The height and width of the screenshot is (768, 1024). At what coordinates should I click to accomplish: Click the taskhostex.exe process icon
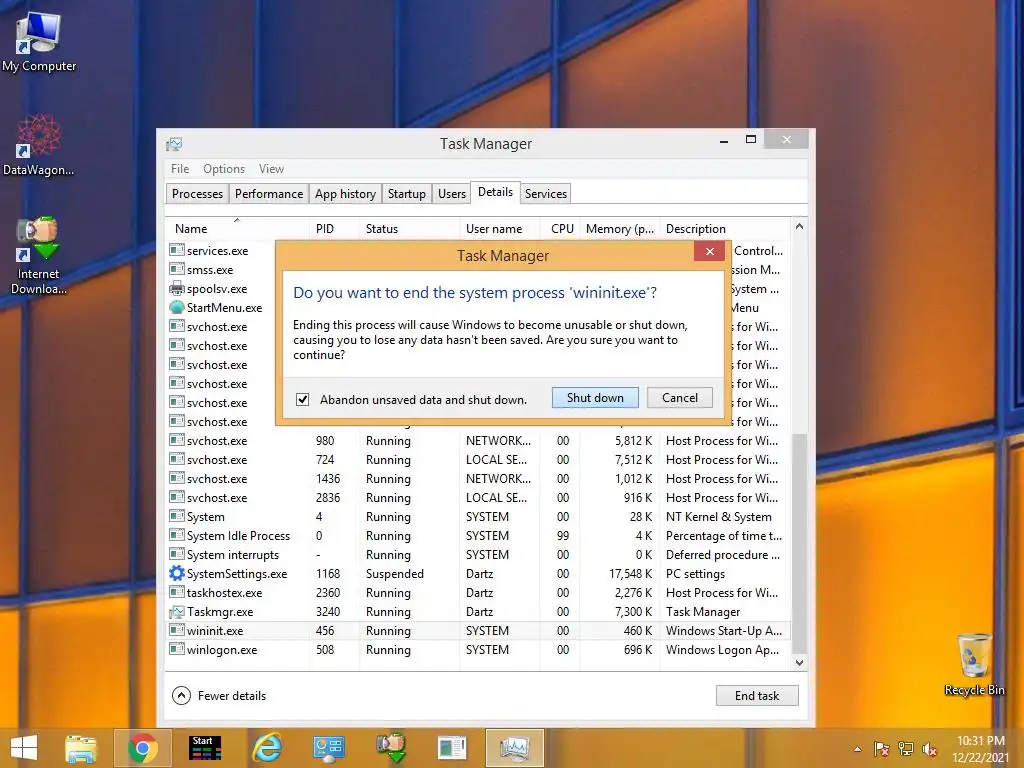click(x=176, y=592)
